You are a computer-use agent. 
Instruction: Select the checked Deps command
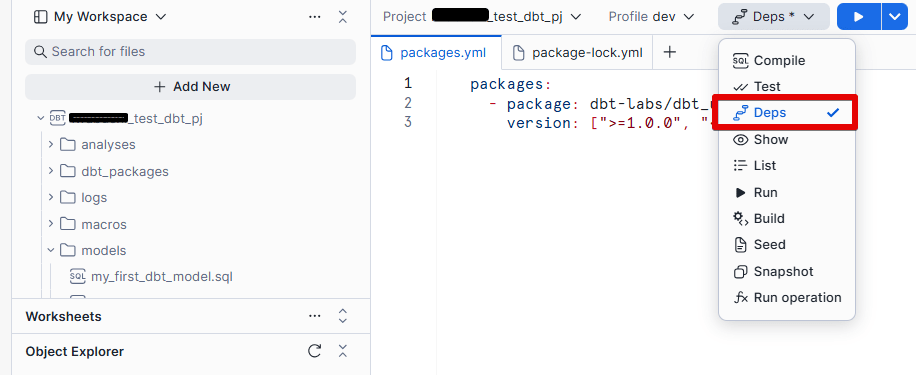click(x=786, y=113)
